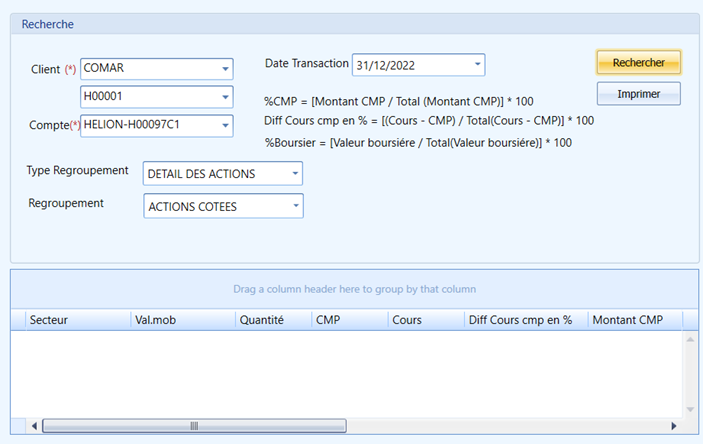This screenshot has height=444, width=703.
Task: Click the vertical scroll up arrow
Action: [690, 340]
